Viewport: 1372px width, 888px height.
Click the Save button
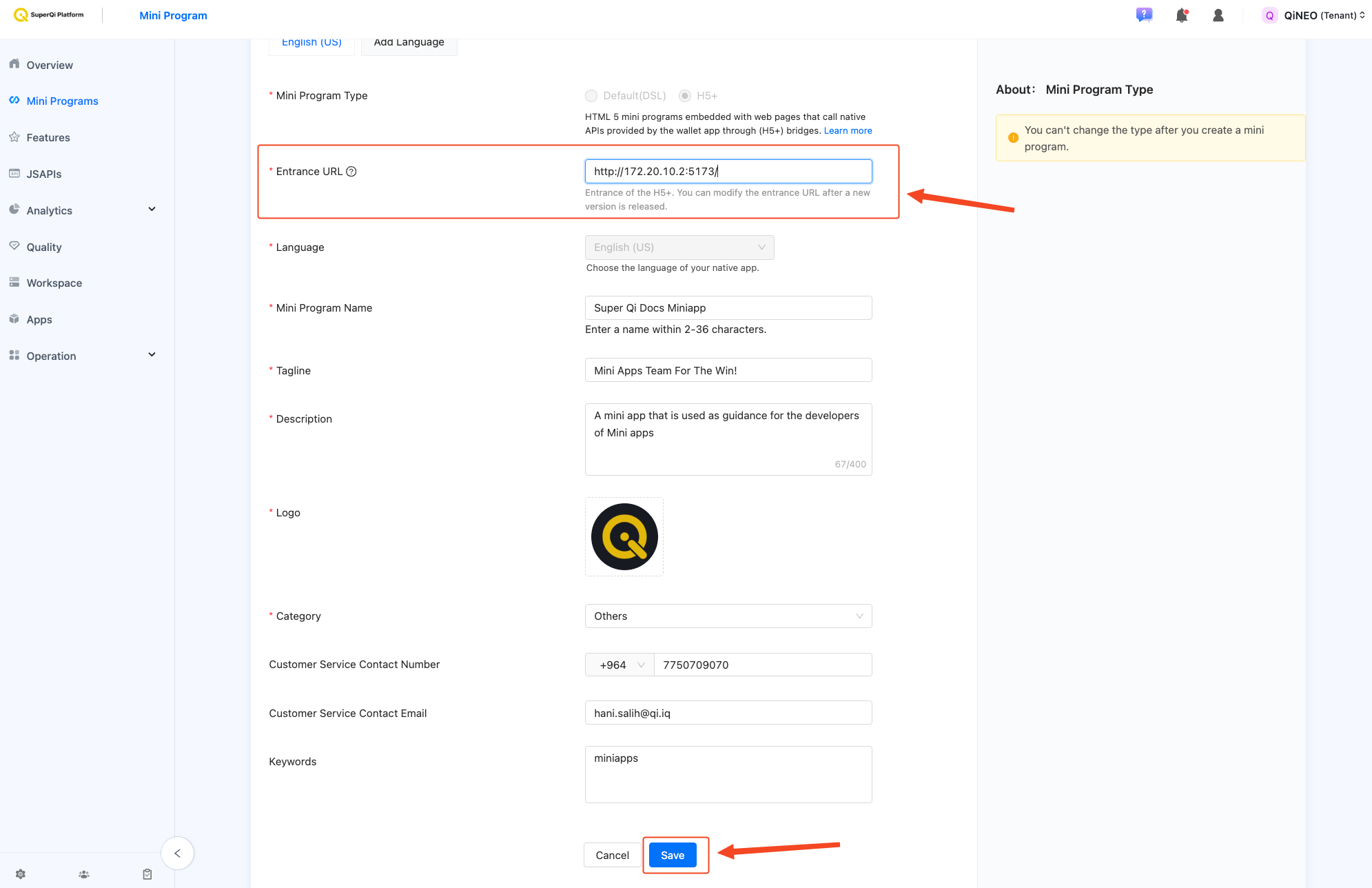673,856
